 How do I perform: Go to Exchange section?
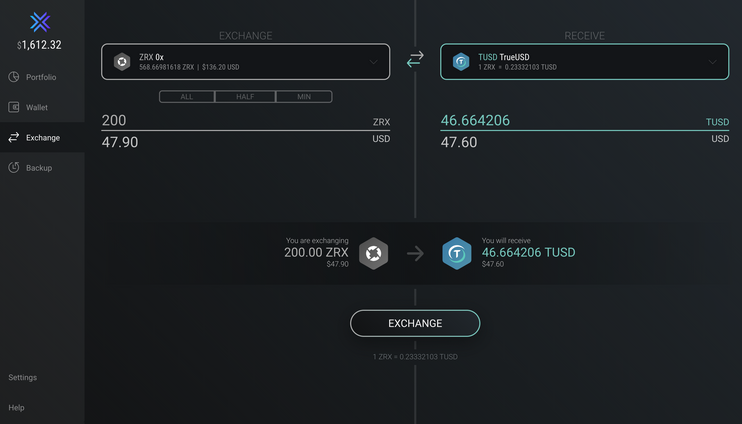42,137
